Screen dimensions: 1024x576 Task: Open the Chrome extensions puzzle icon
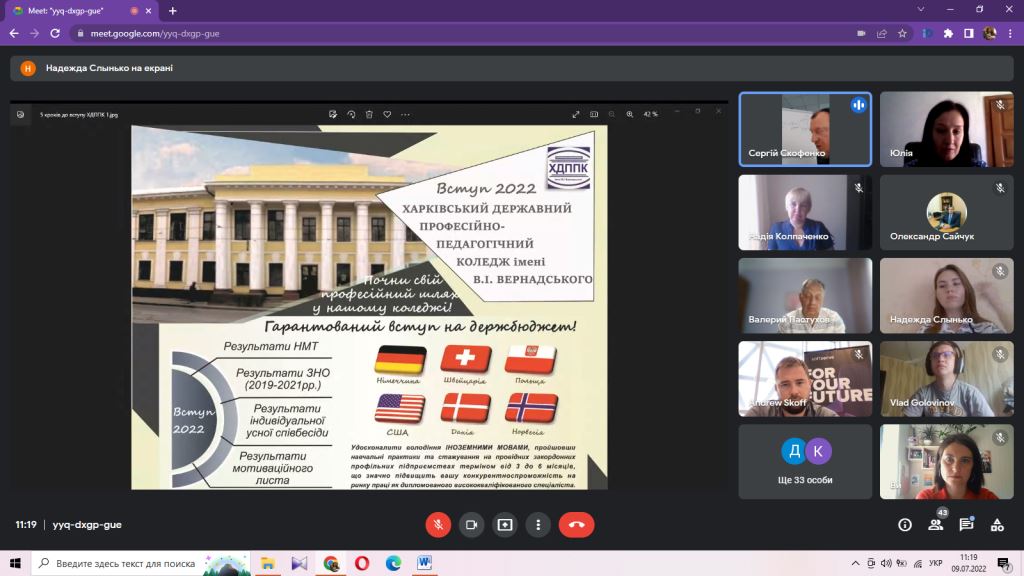948,33
